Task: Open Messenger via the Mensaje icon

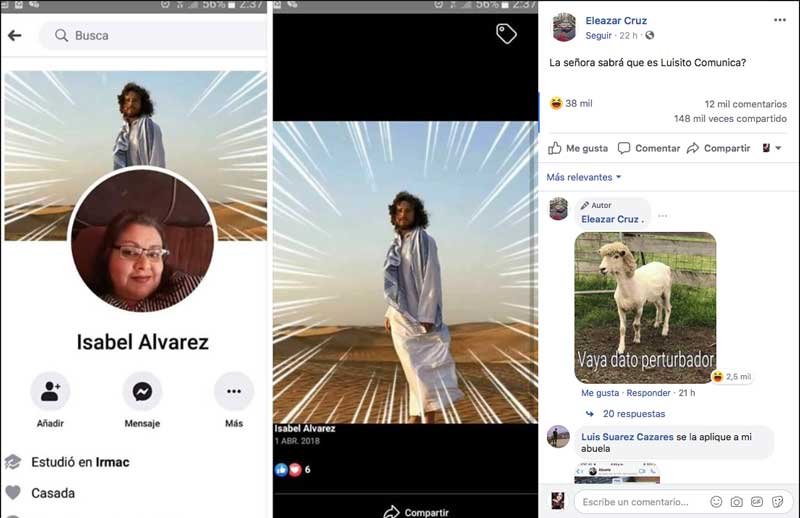Action: click(142, 392)
